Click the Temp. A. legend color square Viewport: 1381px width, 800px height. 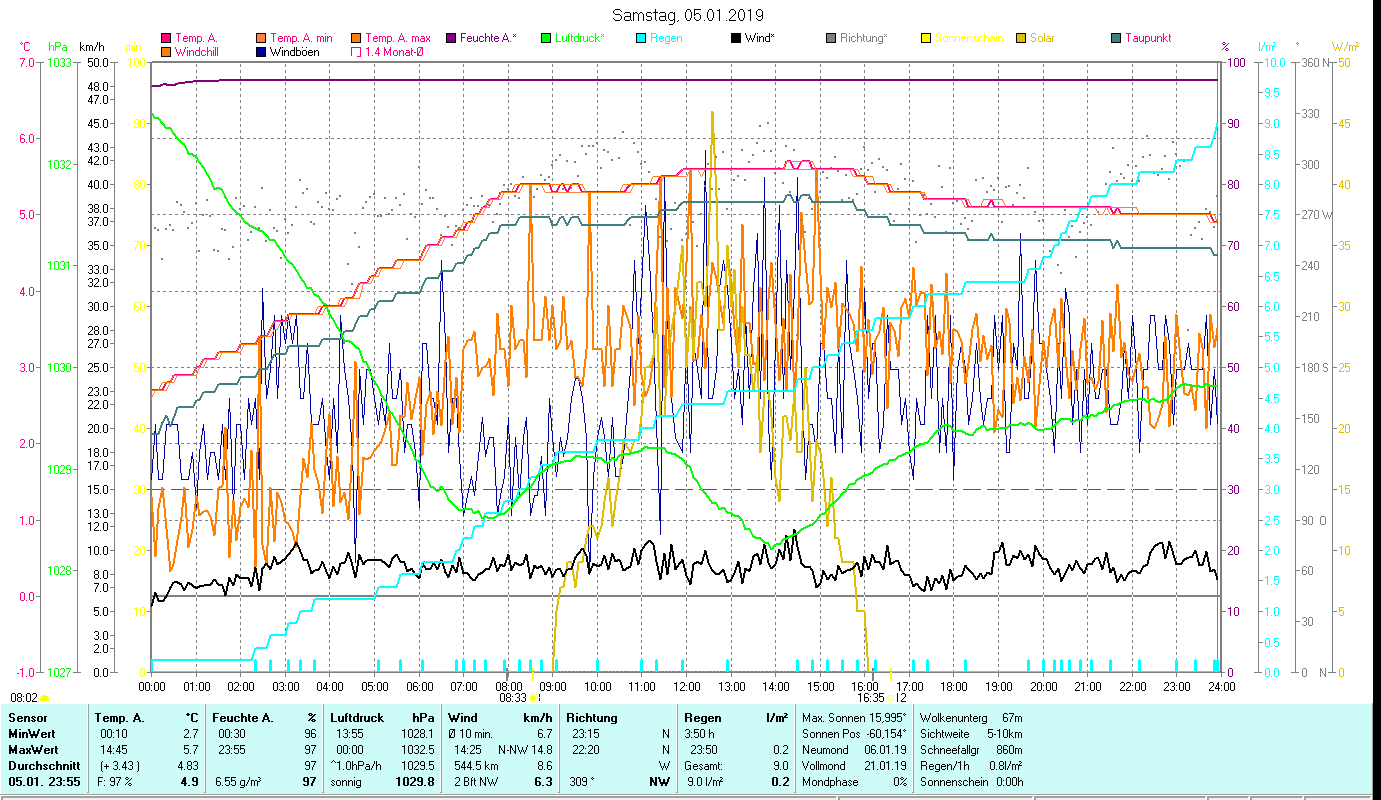pos(166,39)
